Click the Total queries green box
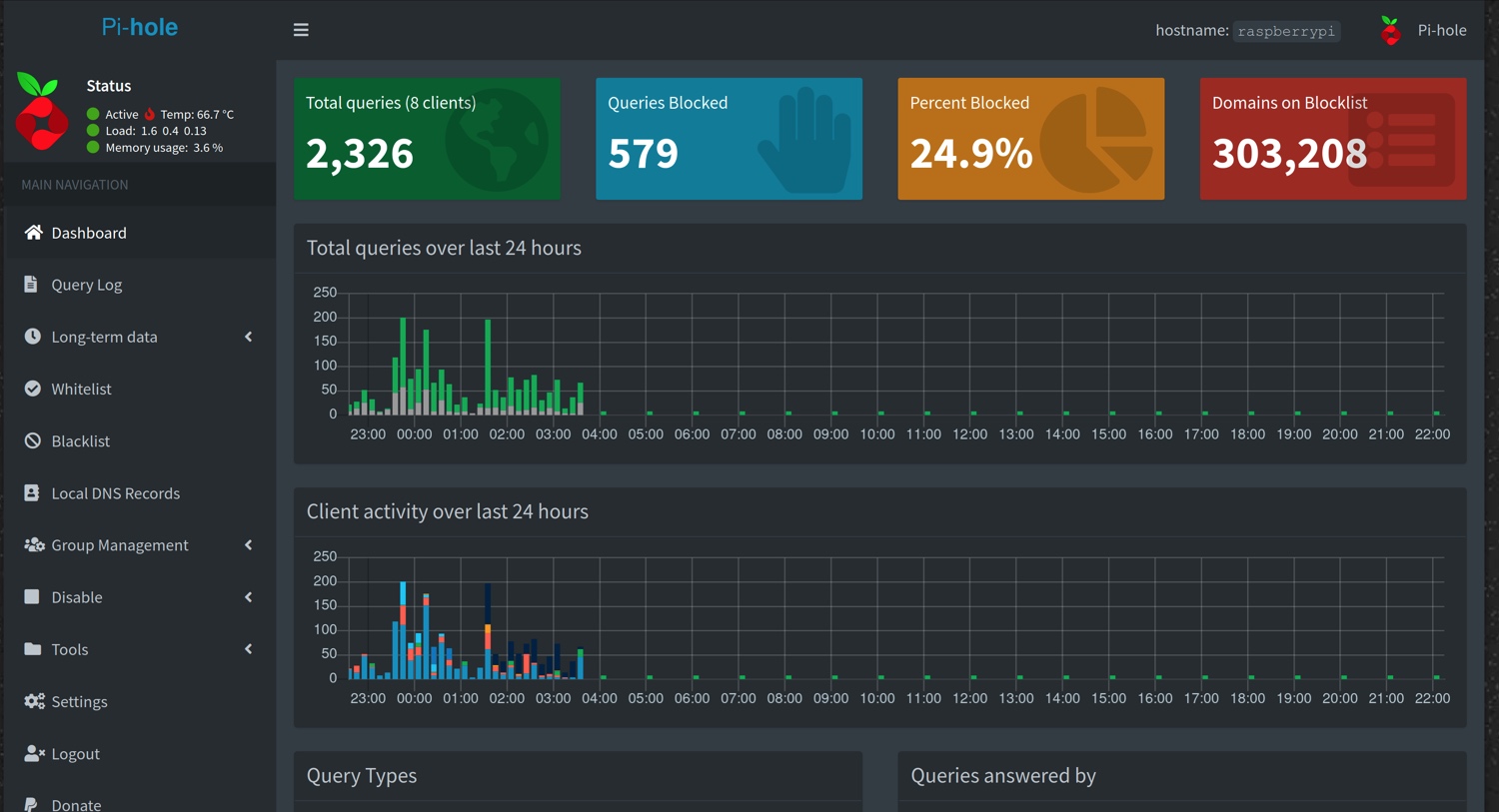The width and height of the screenshot is (1499, 812). coord(427,139)
